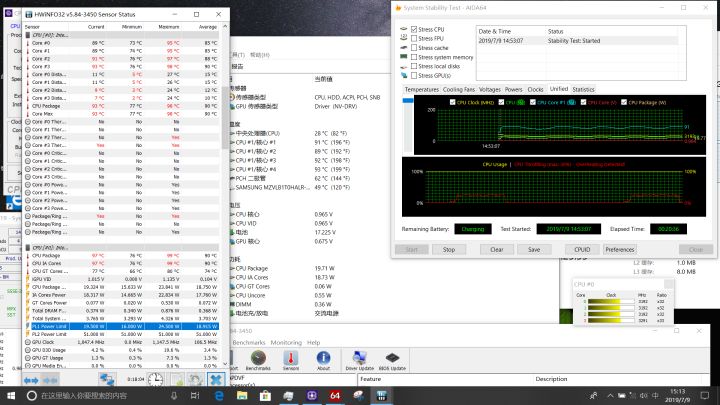Open the notification center icon

705,395
